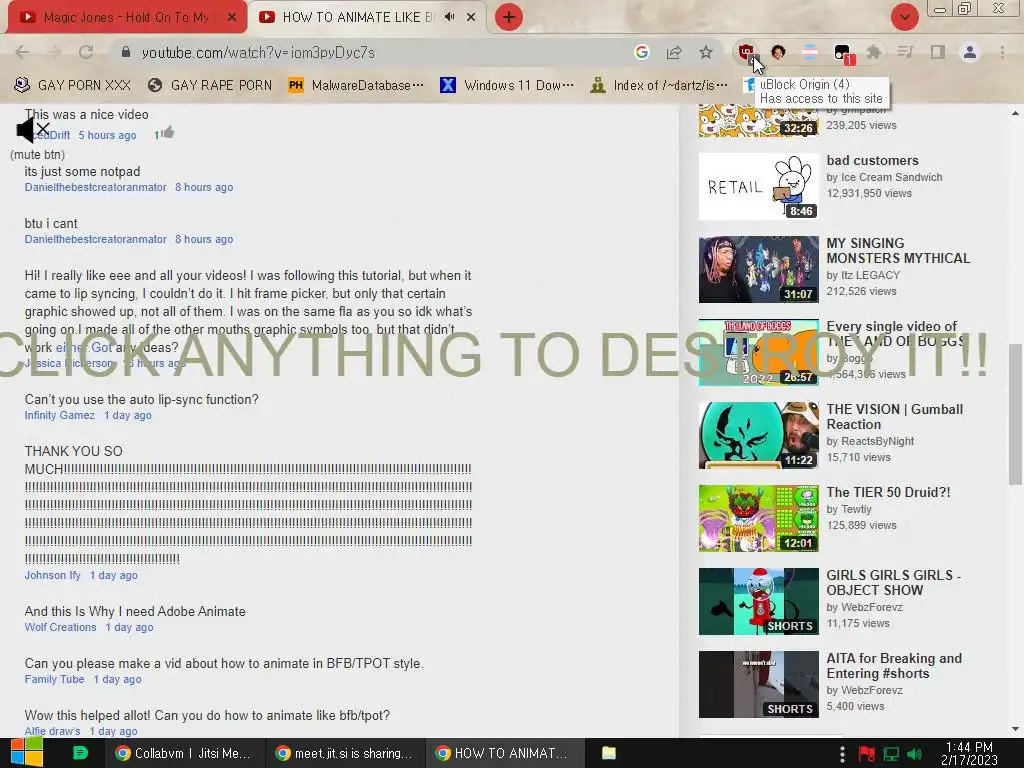Open Index of /~dartz/is bookmark
The image size is (1024, 768).
tap(658, 85)
